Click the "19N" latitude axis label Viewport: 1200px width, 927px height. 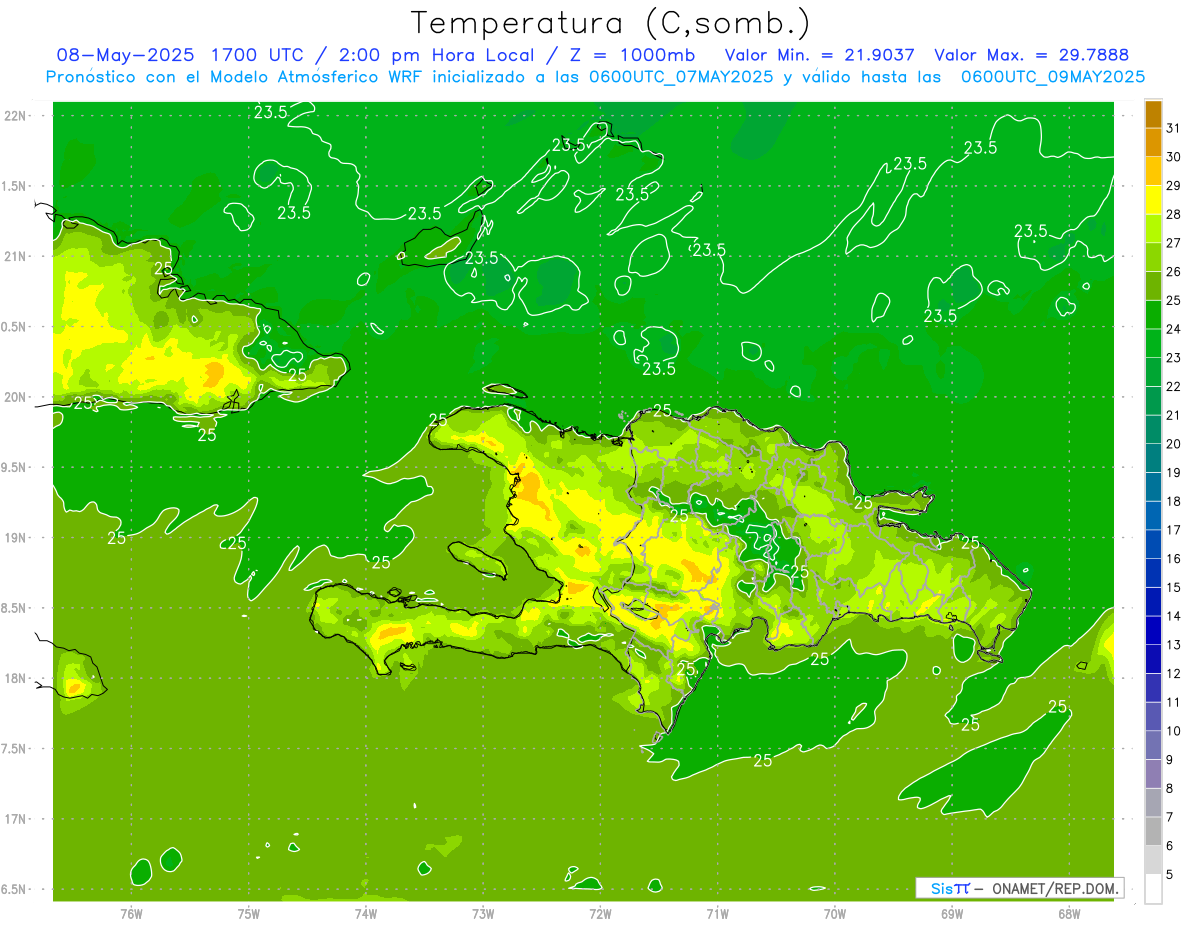(x=16, y=538)
